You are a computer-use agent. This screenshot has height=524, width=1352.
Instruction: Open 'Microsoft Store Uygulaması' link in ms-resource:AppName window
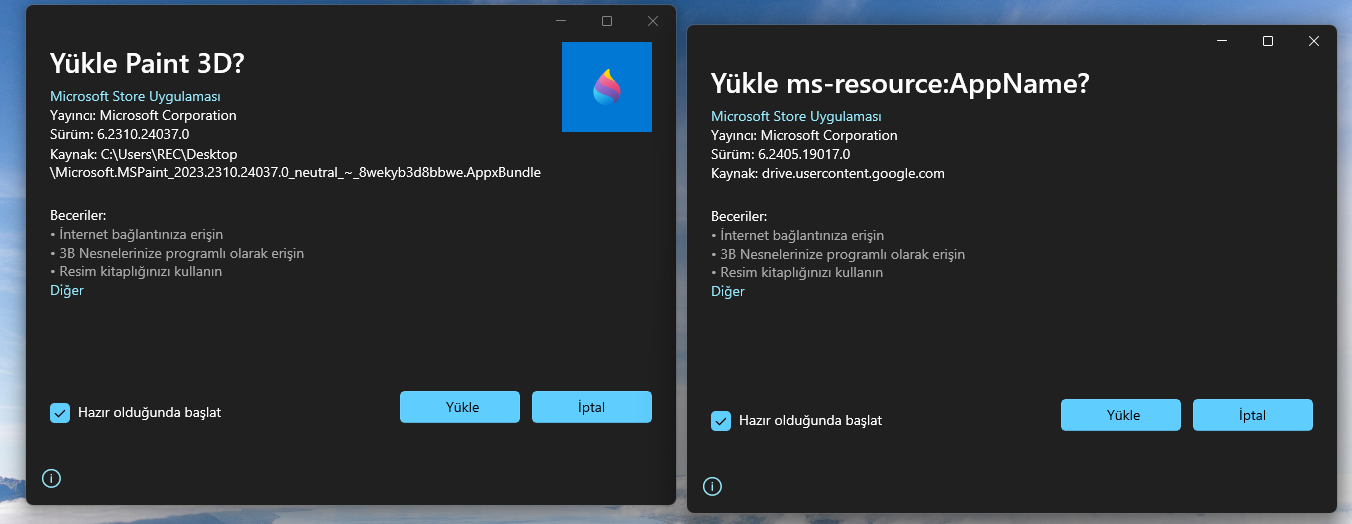pos(796,116)
